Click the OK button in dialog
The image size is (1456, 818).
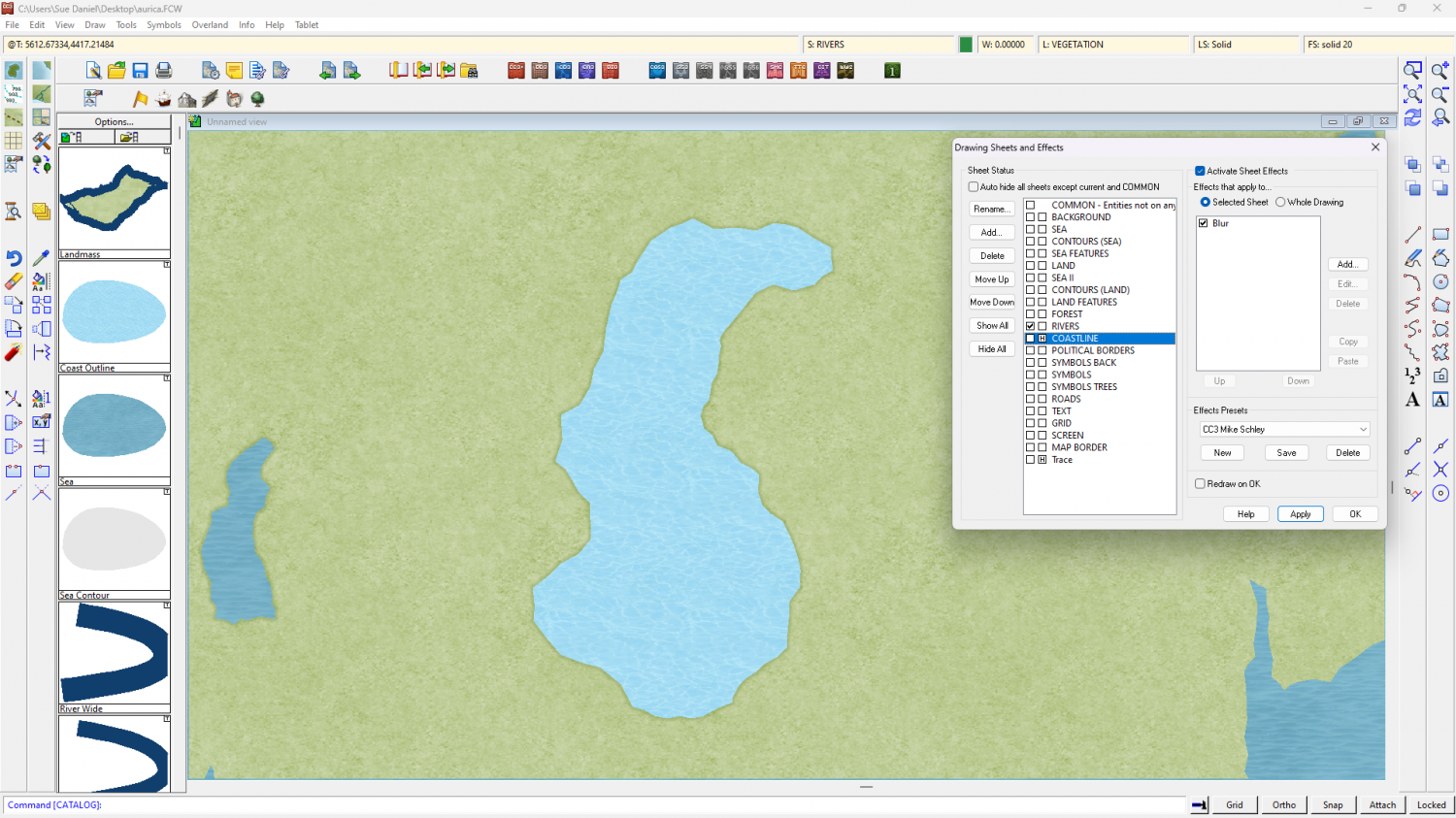[1355, 514]
